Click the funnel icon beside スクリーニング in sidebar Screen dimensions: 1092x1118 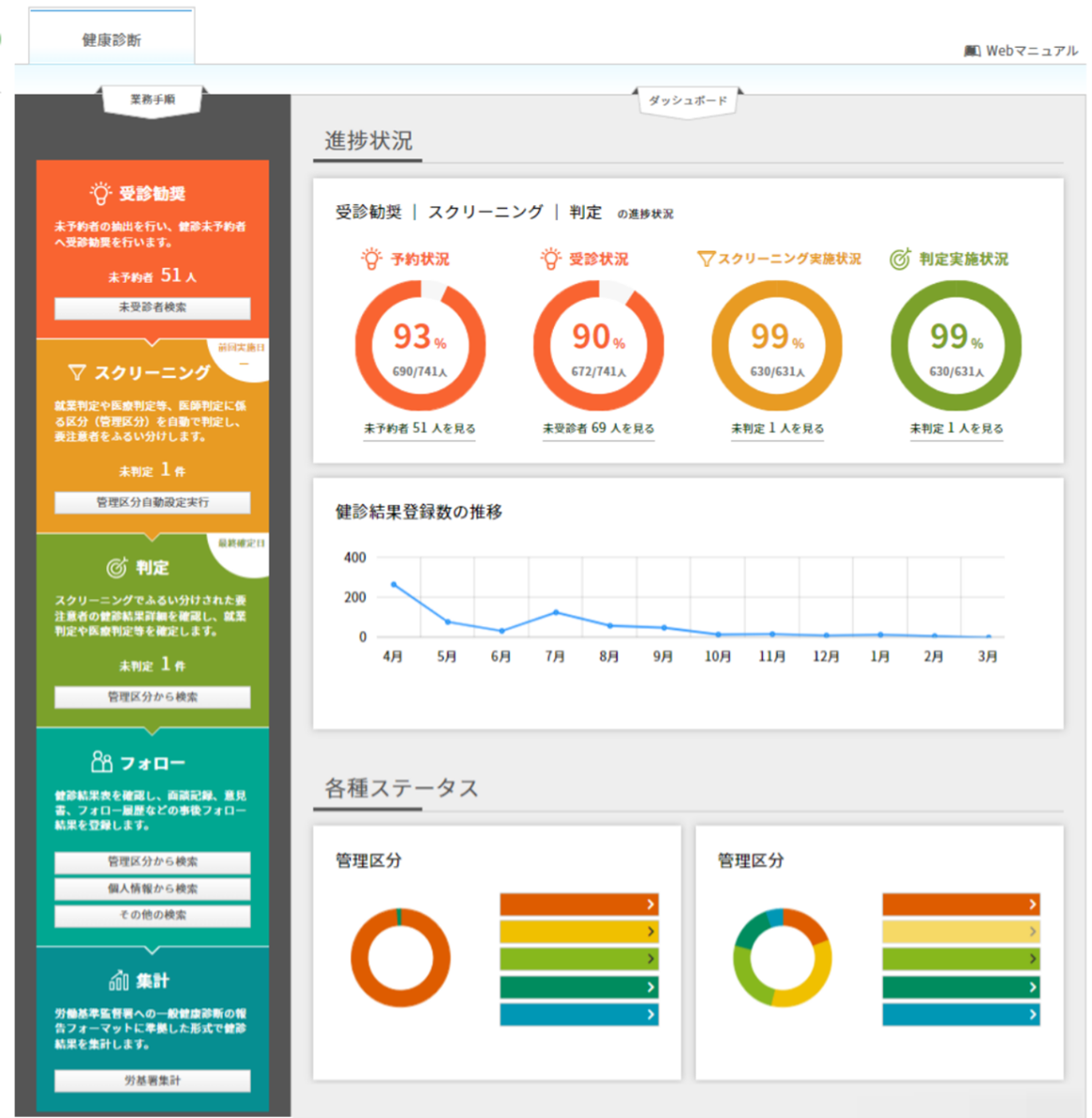pyautogui.click(x=77, y=372)
